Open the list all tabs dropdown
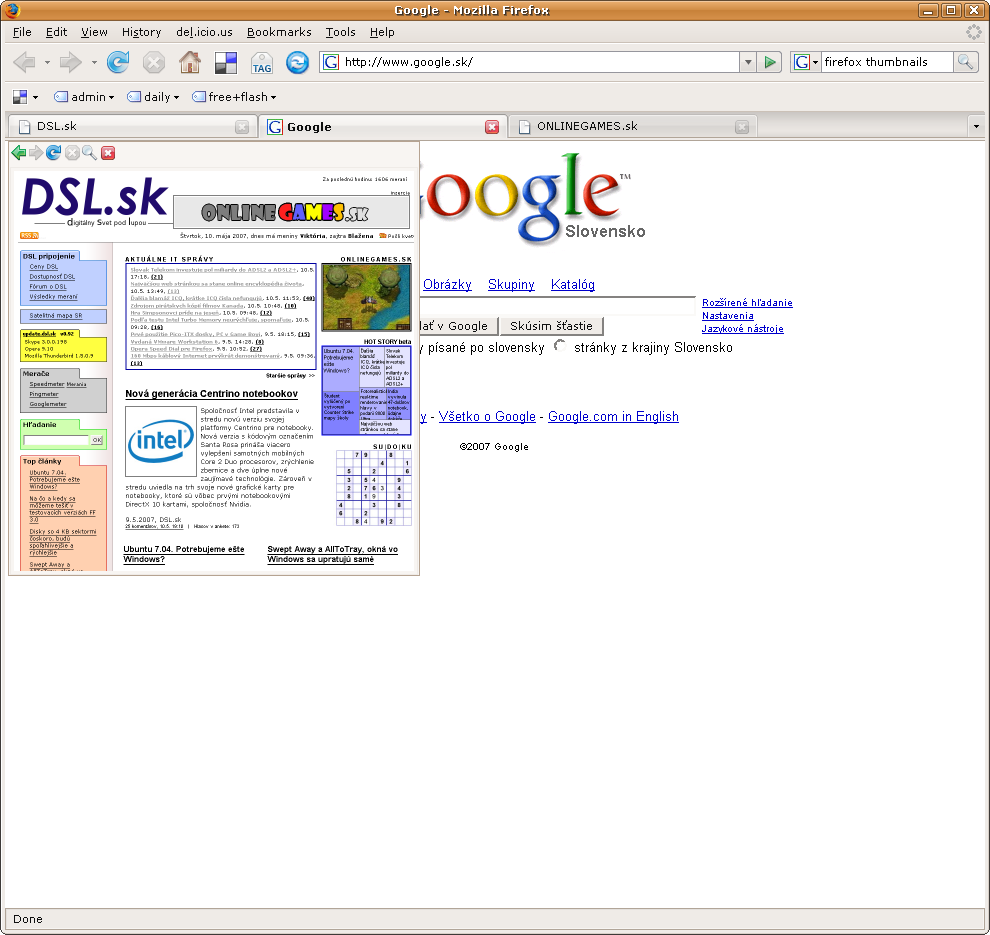 (x=976, y=127)
